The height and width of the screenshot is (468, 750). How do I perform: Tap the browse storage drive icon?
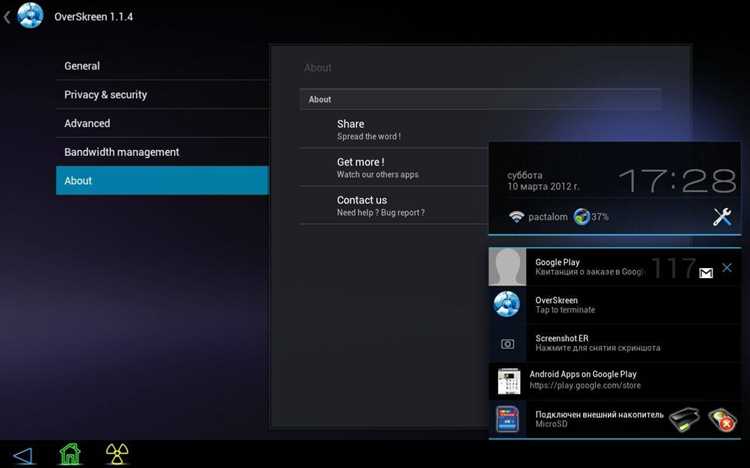coord(684,420)
